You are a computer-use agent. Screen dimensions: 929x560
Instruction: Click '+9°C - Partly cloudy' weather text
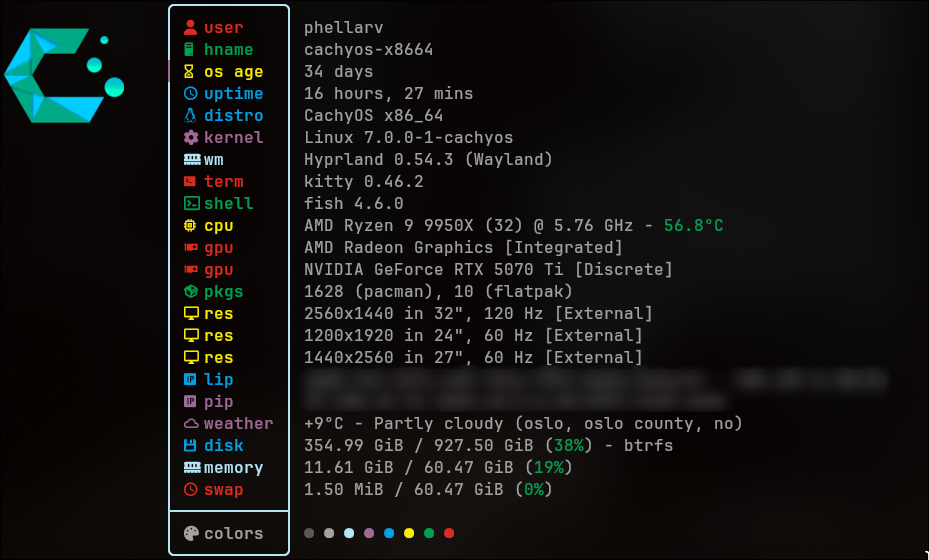pos(403,423)
